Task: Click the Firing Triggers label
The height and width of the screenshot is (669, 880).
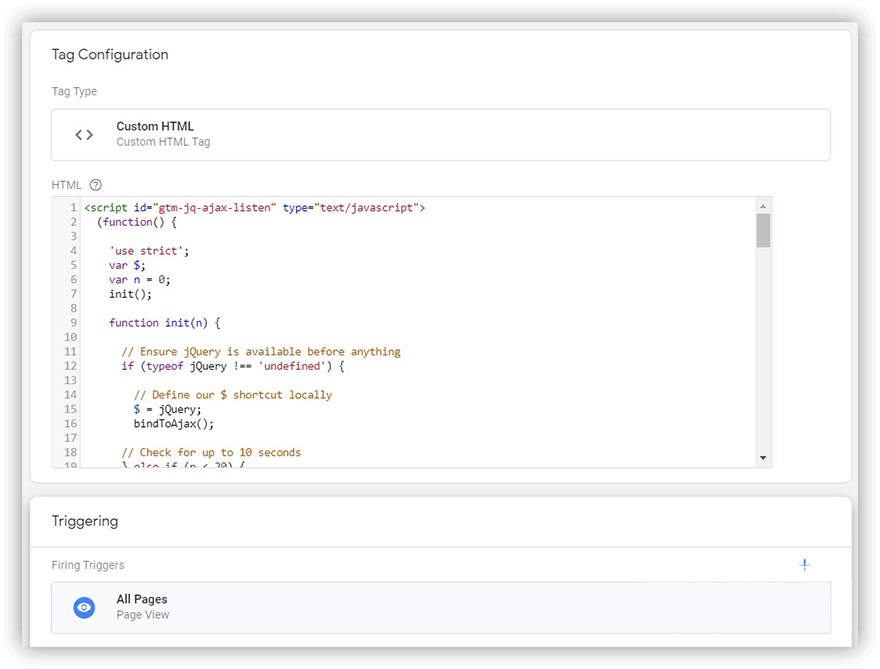Action: (x=88, y=565)
